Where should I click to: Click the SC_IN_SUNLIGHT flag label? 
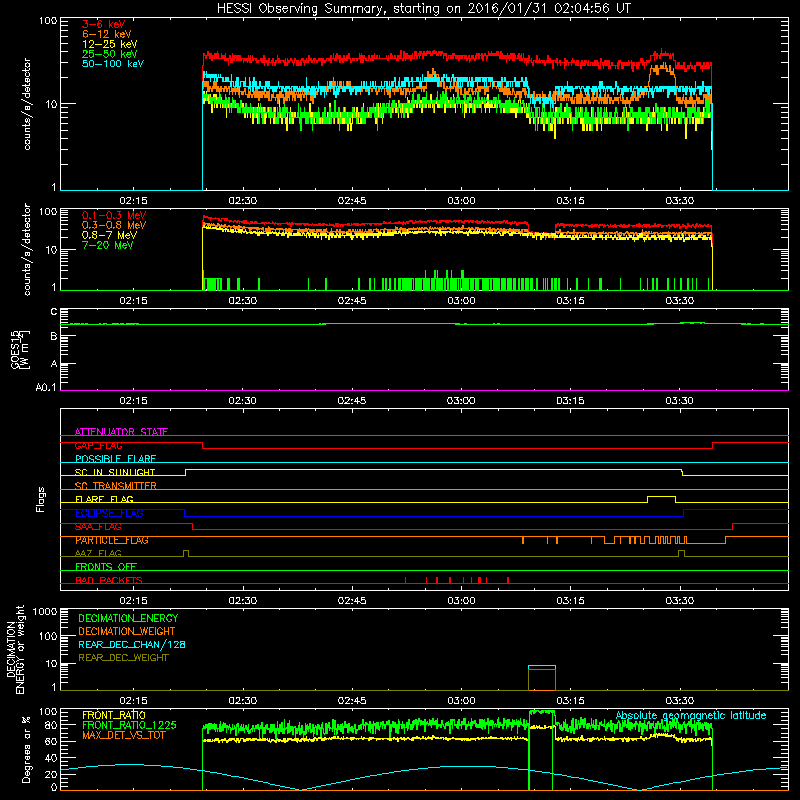pos(115,472)
